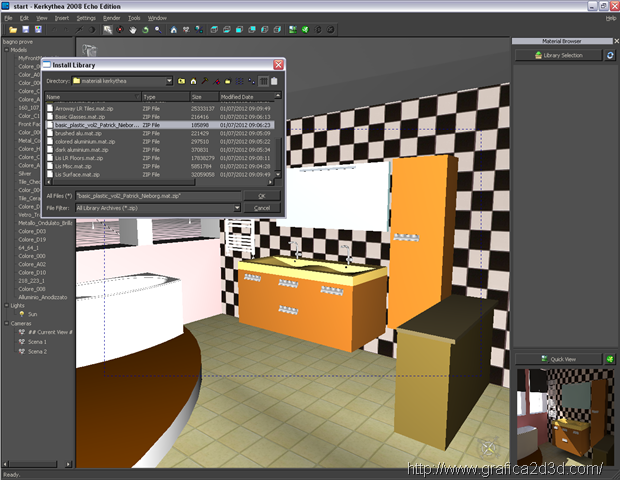Select Lis Surface.mat.zip in file list
Image resolution: width=620 pixels, height=480 pixels.
[79, 174]
